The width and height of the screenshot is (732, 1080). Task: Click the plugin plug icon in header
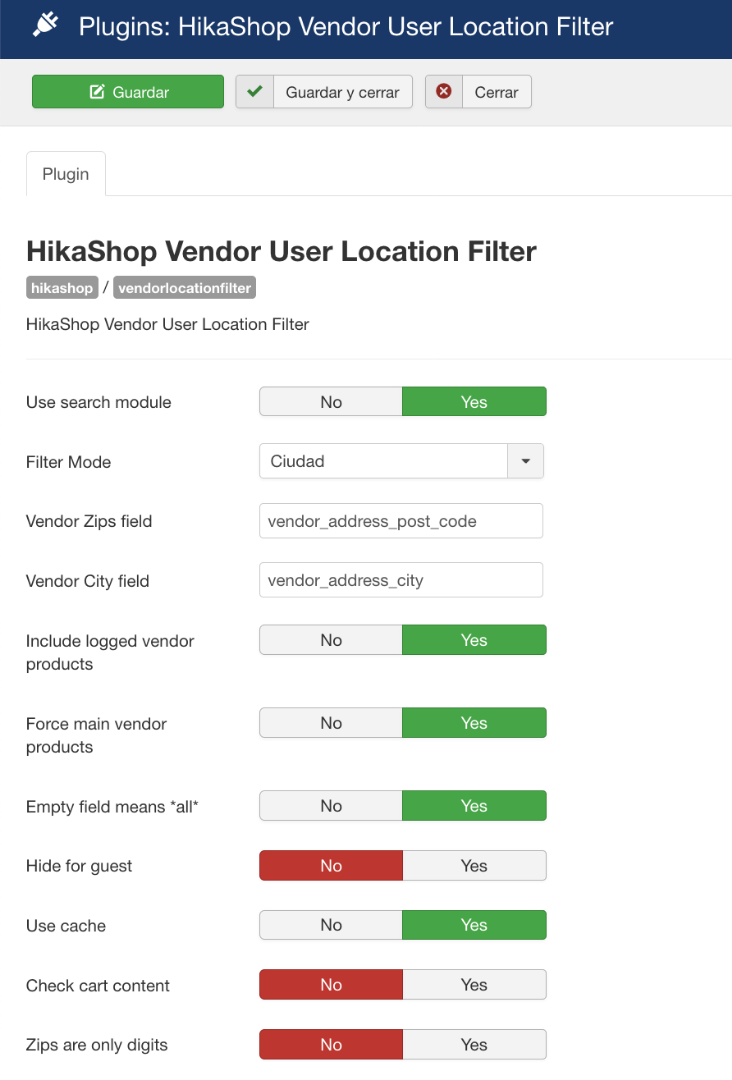(x=45, y=25)
